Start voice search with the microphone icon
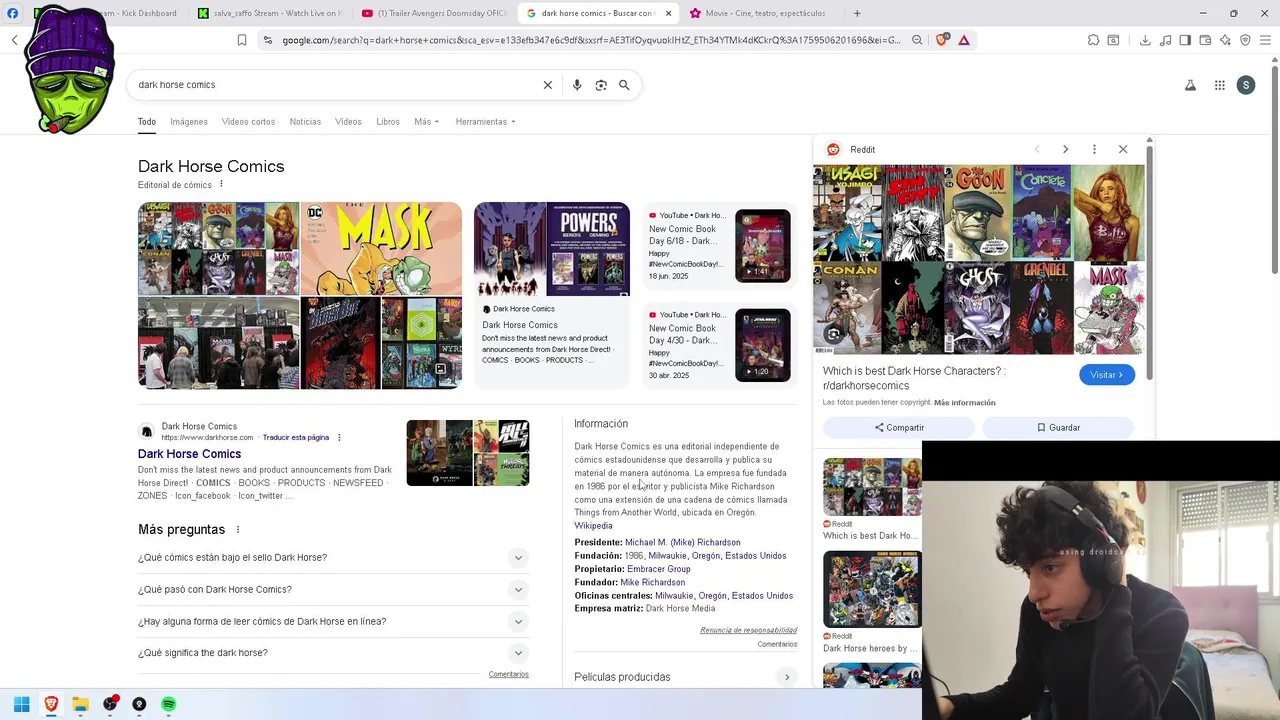Image resolution: width=1280 pixels, height=720 pixels. 577,85
